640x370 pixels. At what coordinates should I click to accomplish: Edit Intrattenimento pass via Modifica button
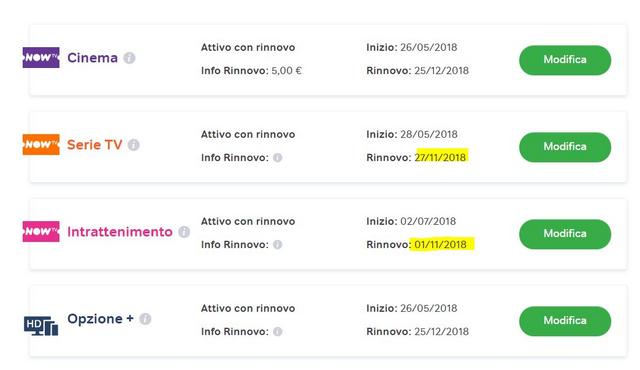pyautogui.click(x=565, y=234)
